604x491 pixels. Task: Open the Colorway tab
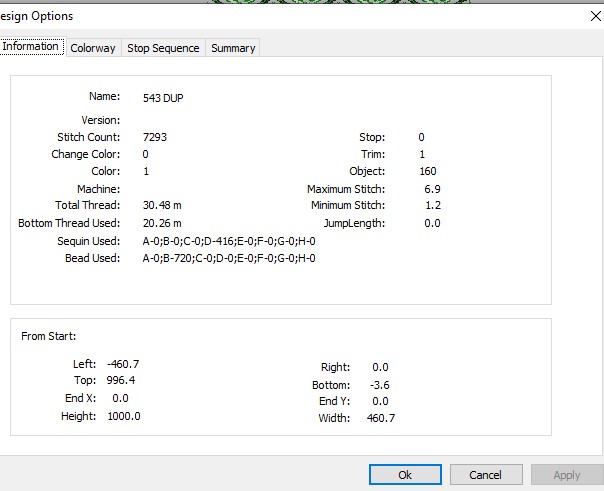(x=93, y=48)
